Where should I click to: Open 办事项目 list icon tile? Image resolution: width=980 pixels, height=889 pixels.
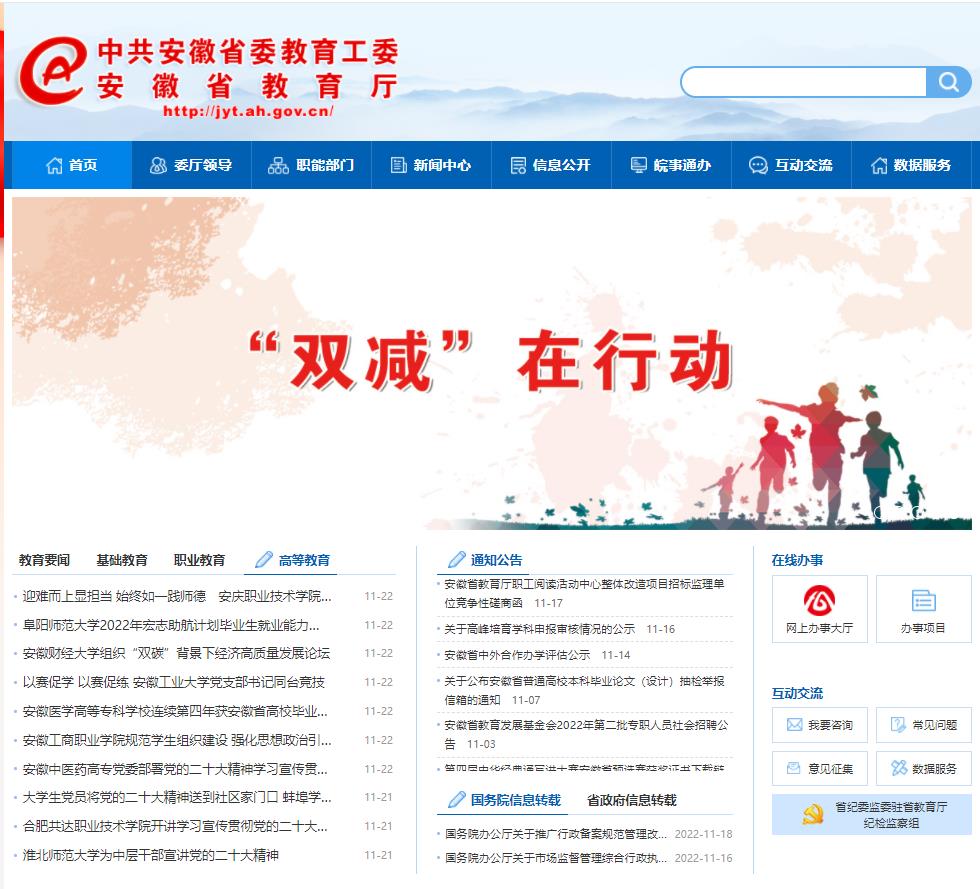(922, 609)
